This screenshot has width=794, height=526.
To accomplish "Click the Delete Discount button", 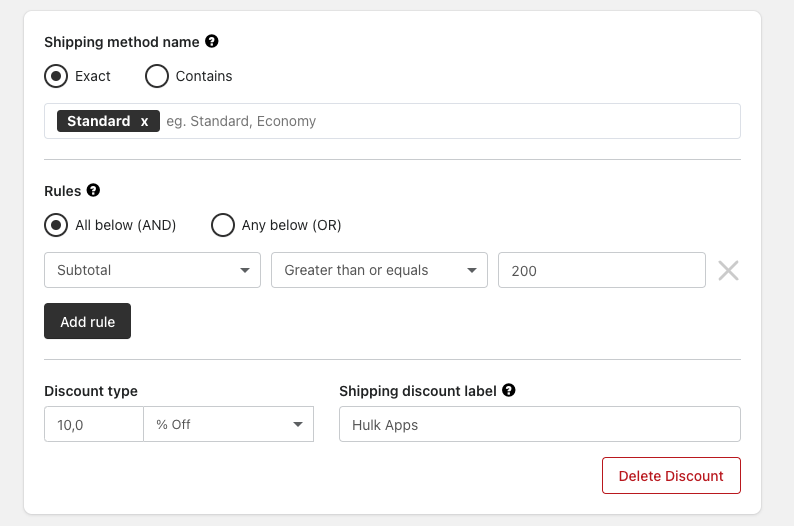I will pos(671,476).
